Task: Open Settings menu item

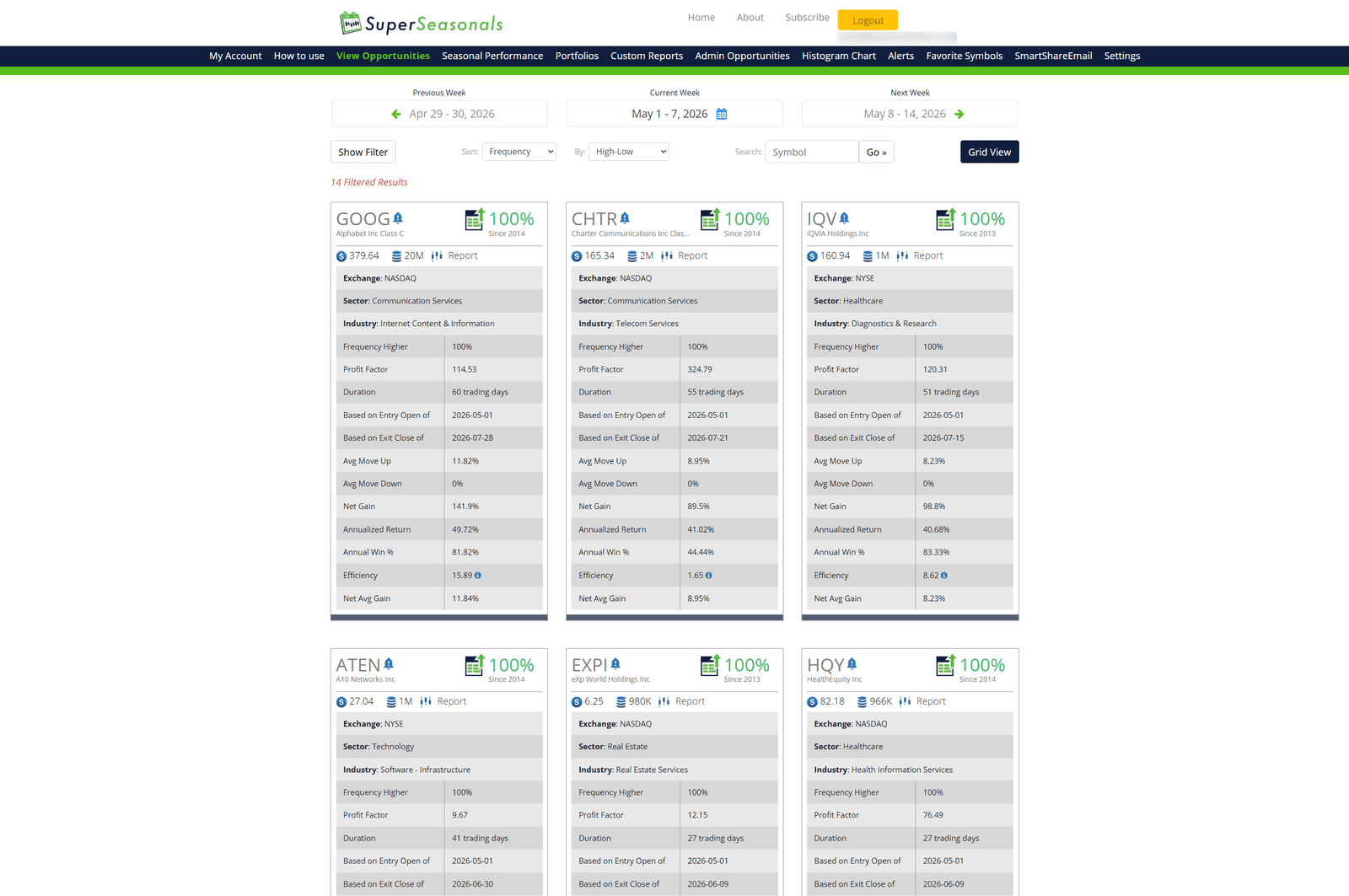Action: tap(1122, 56)
